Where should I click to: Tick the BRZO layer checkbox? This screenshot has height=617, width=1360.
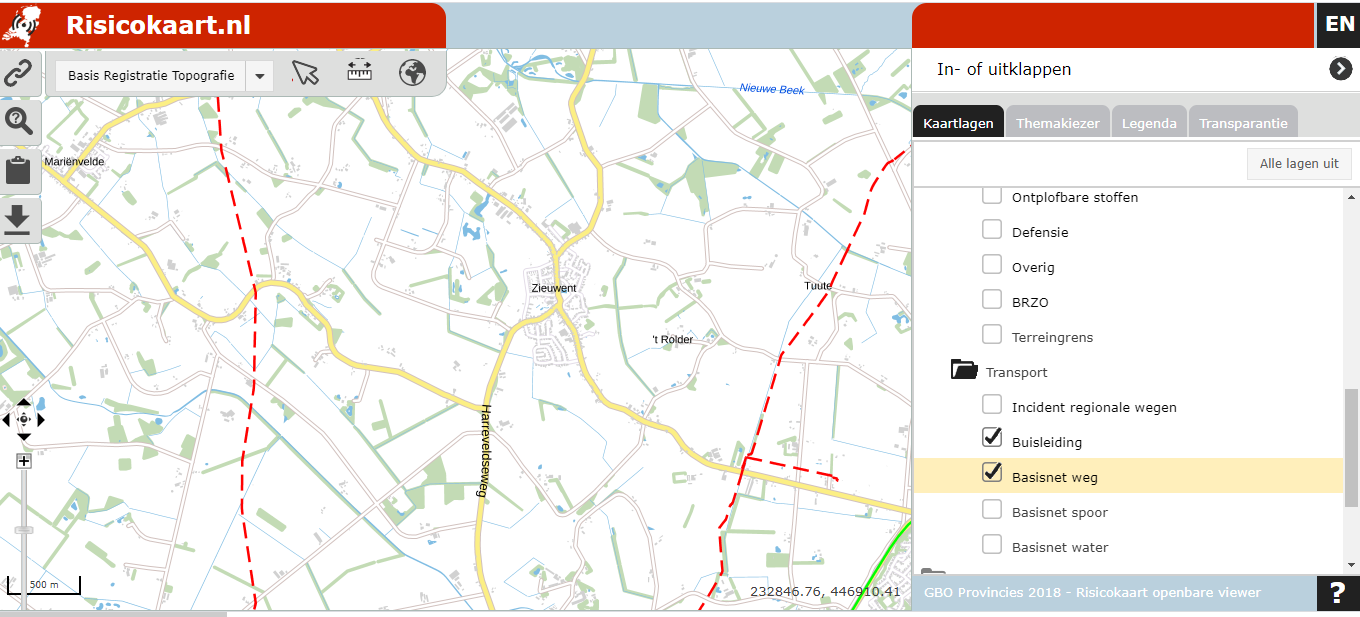992,299
